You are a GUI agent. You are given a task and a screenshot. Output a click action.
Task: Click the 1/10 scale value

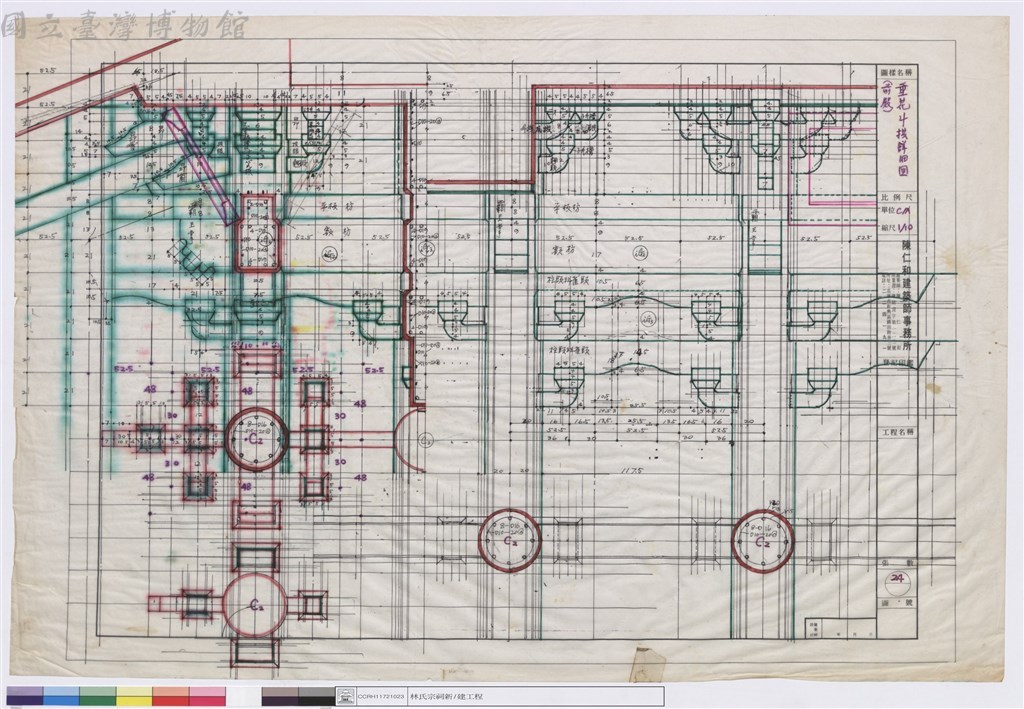coord(906,227)
